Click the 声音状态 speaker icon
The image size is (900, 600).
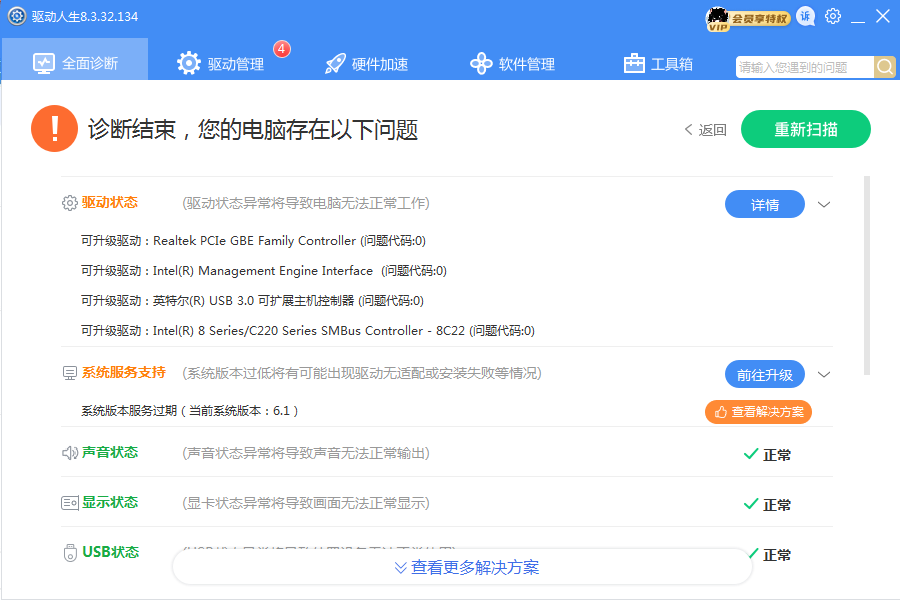(x=69, y=453)
